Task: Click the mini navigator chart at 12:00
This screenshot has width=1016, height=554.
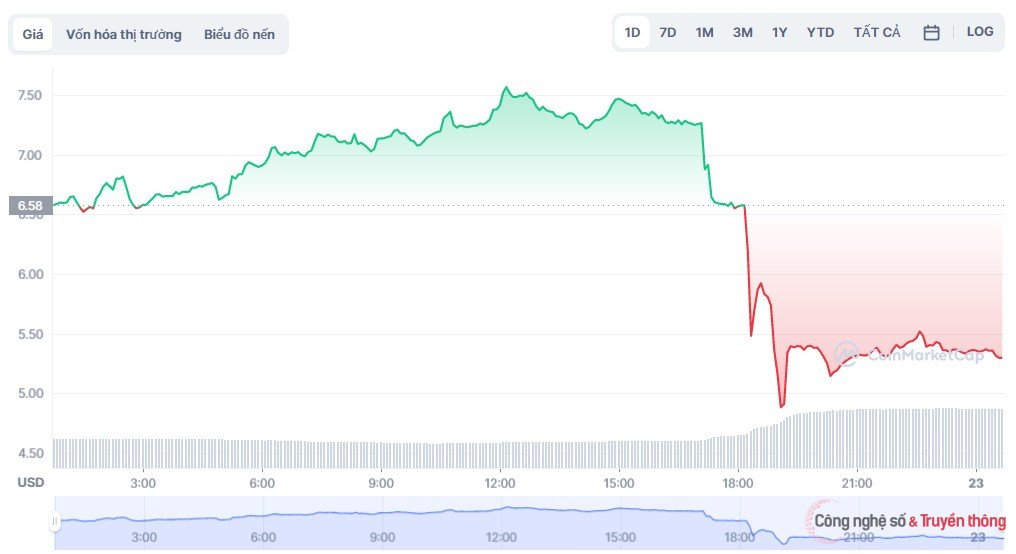Action: pos(500,515)
